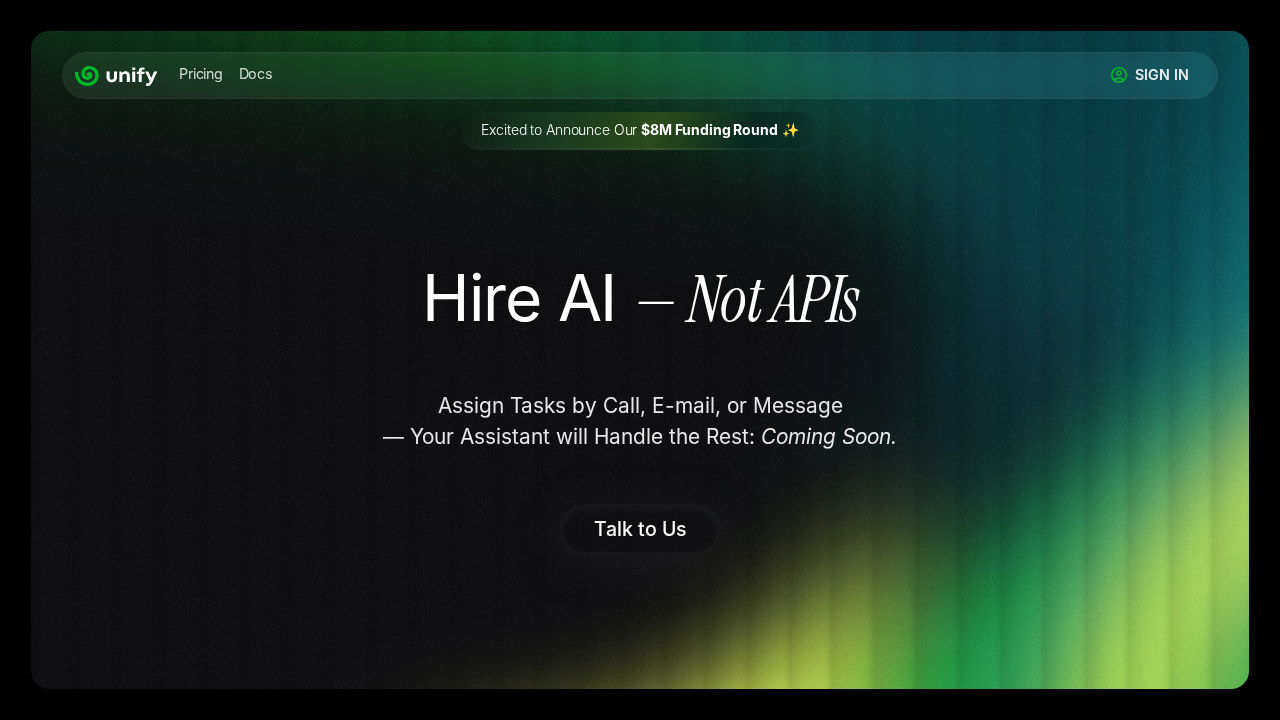1280x720 pixels.
Task: Click Excited to Announce Our banner text
Action: pos(560,130)
